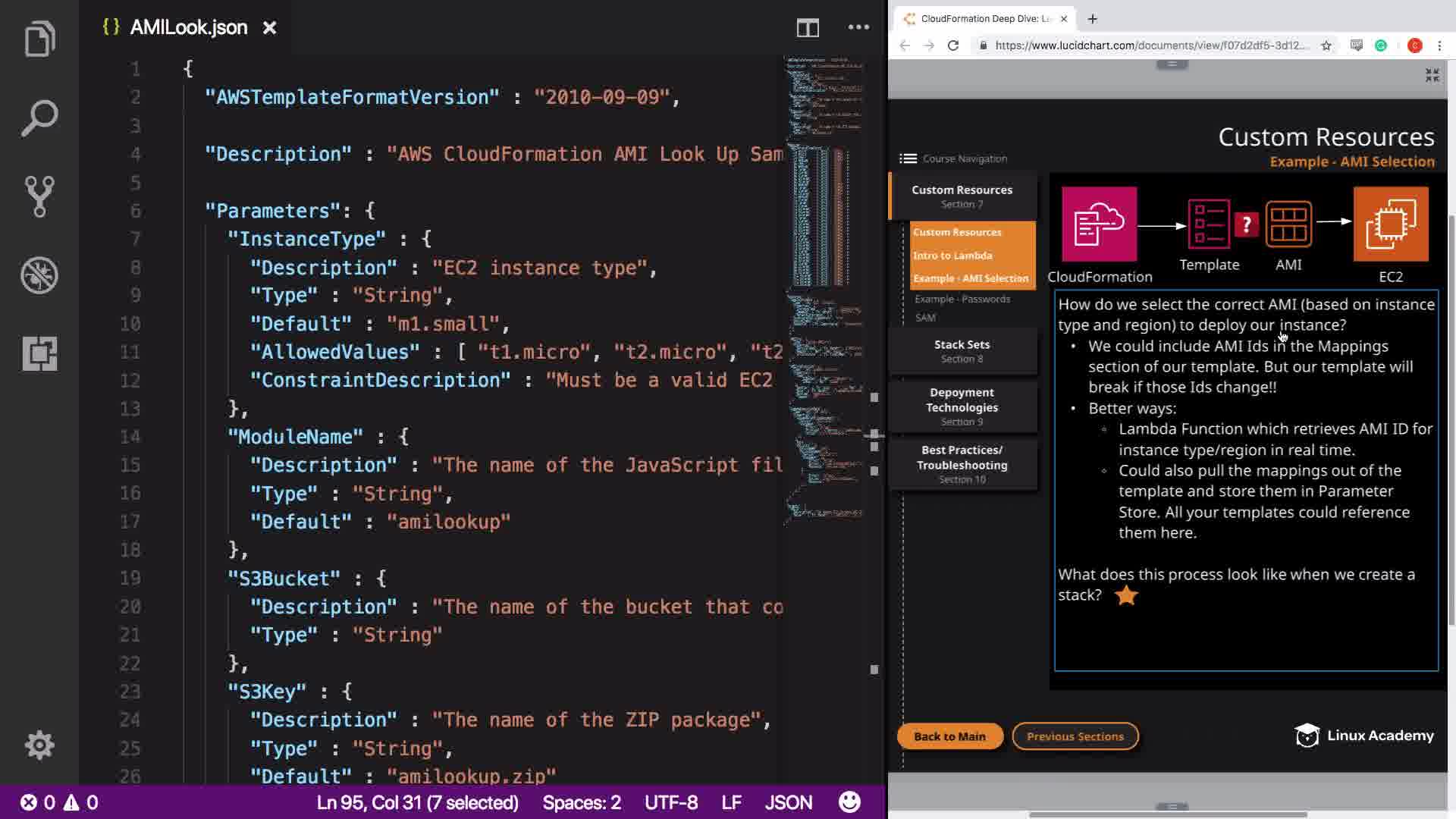Open the Explorer files icon

point(39,39)
